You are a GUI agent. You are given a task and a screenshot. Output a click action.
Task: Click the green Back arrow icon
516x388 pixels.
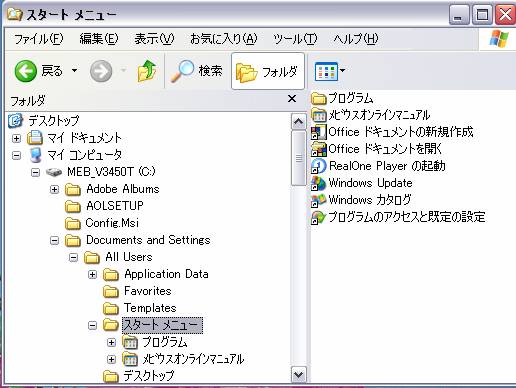point(25,71)
